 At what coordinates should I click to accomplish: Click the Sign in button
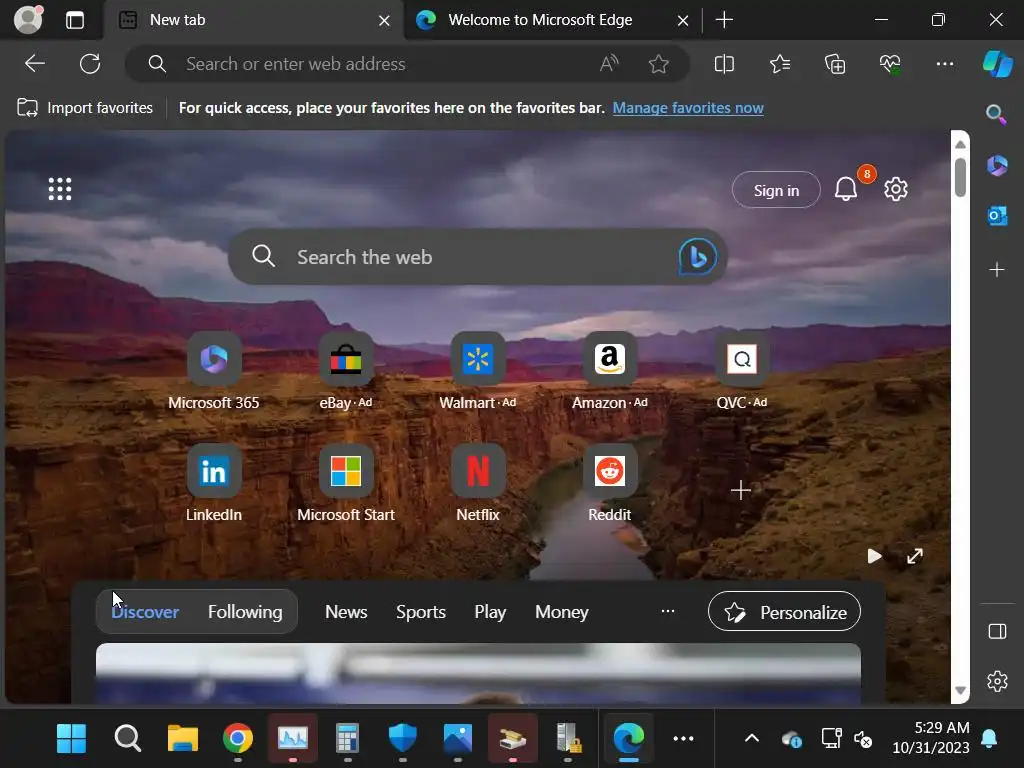[776, 190]
